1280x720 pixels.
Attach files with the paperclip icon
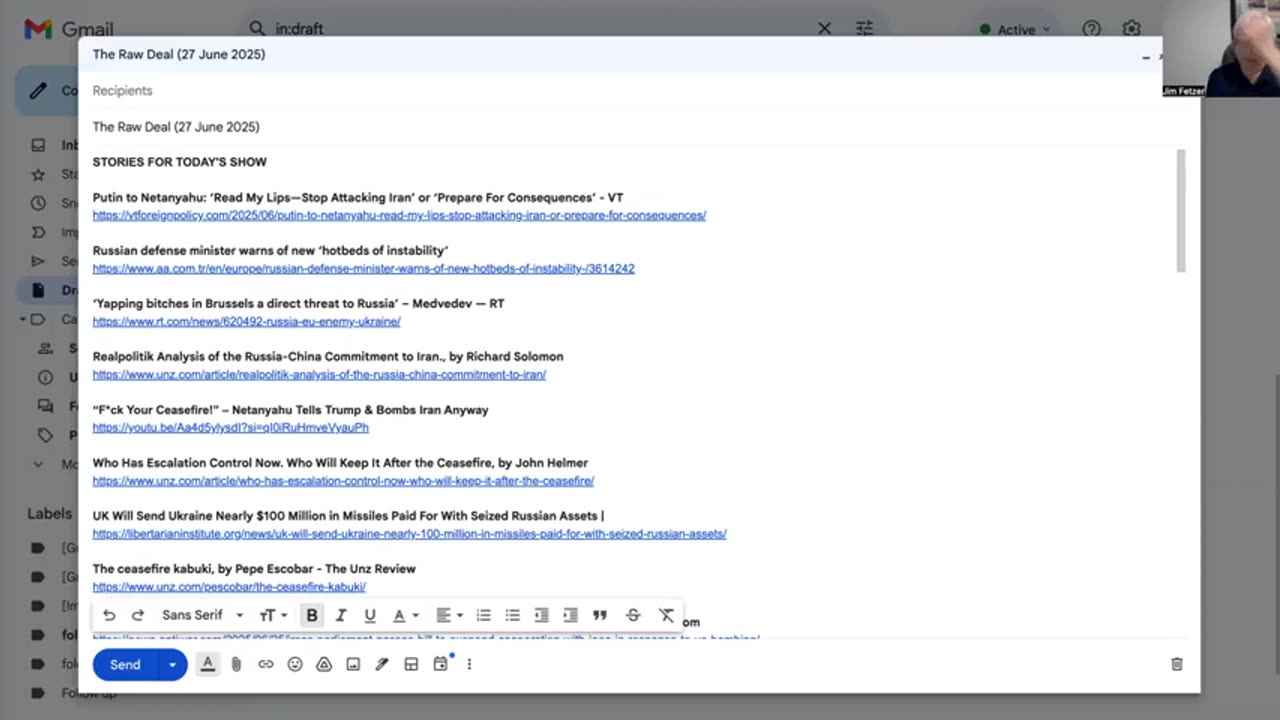pyautogui.click(x=236, y=664)
